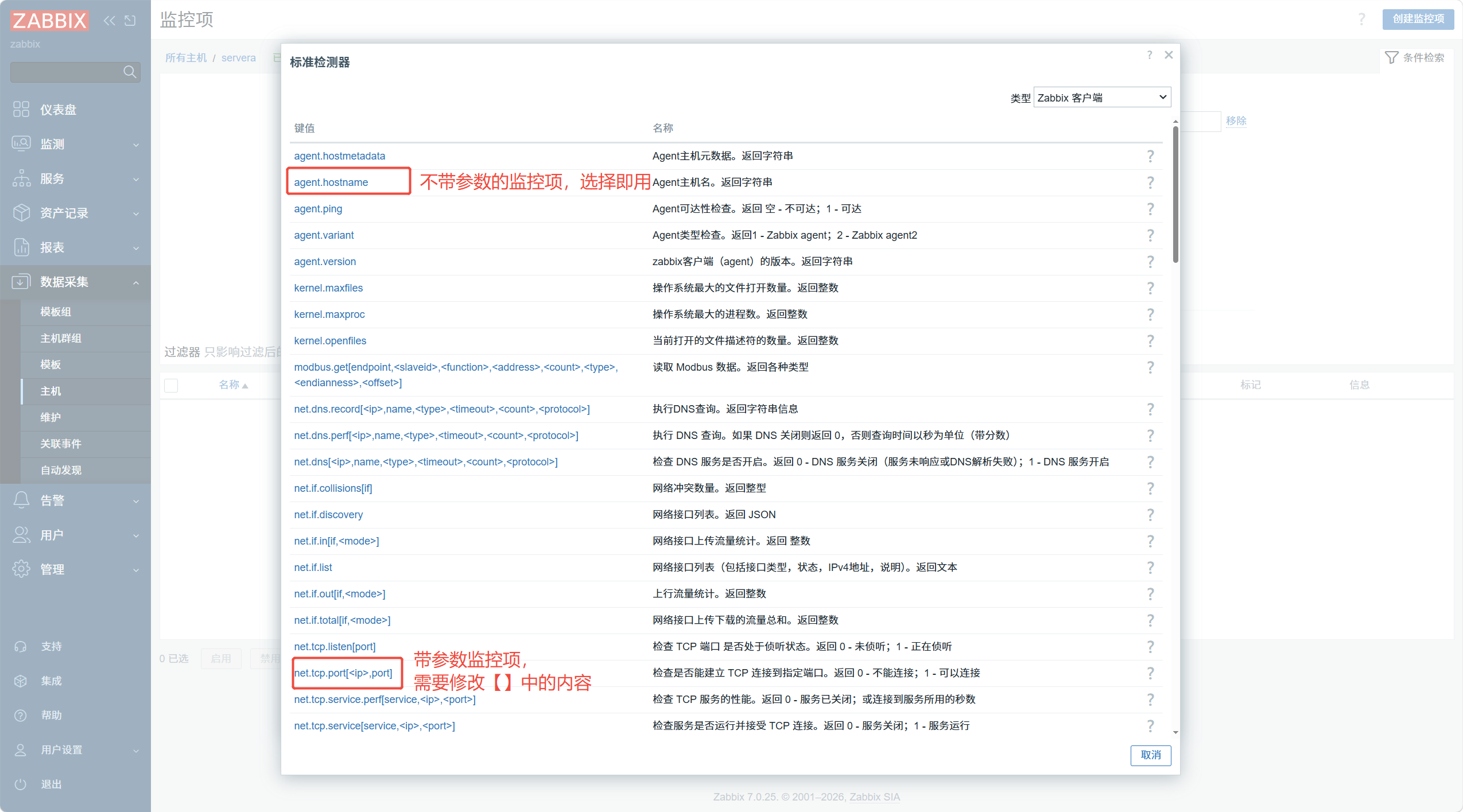Click the 移除 remove link
Image resolution: width=1463 pixels, height=812 pixels.
(x=1236, y=121)
